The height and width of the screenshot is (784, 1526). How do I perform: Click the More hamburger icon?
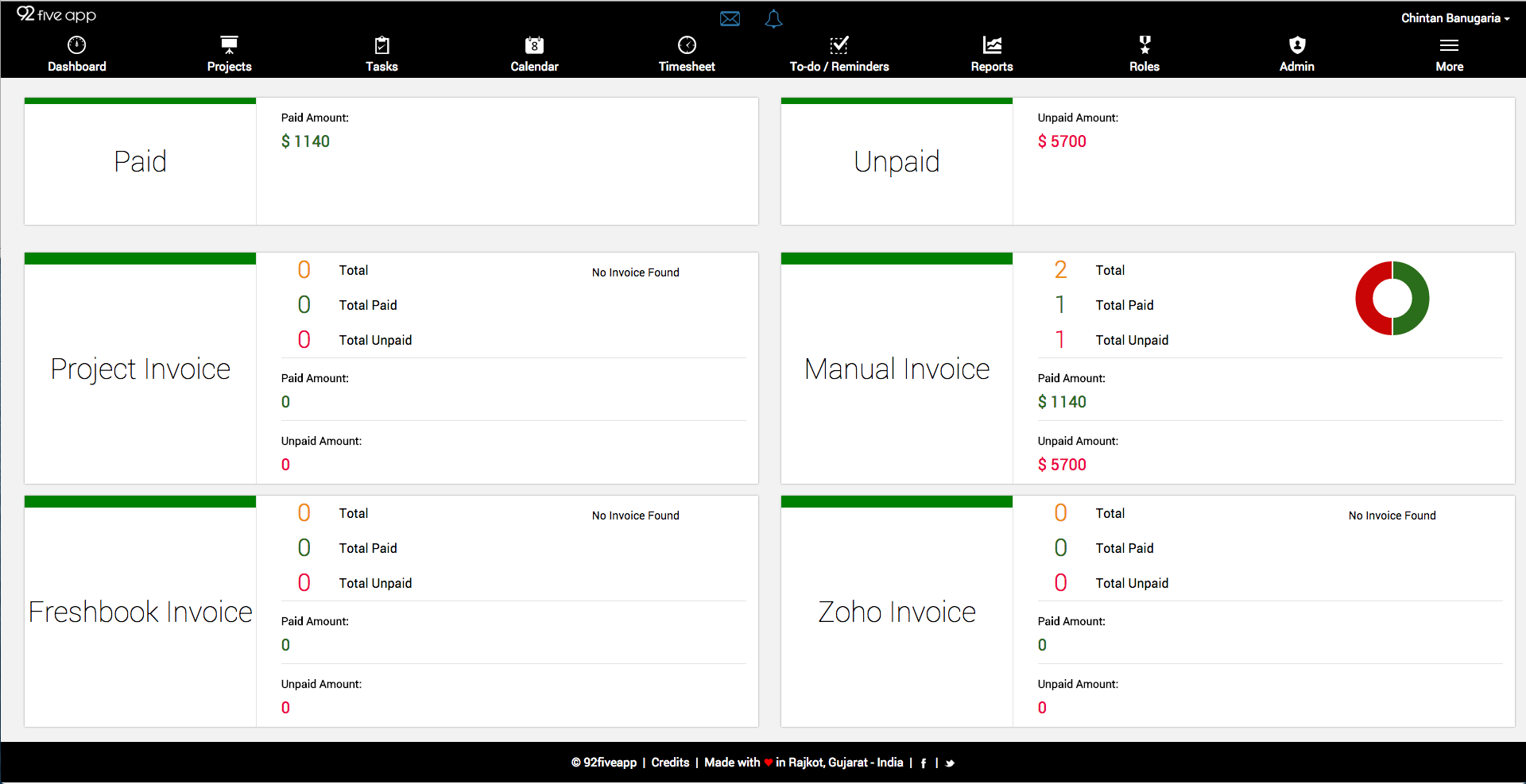pyautogui.click(x=1449, y=45)
